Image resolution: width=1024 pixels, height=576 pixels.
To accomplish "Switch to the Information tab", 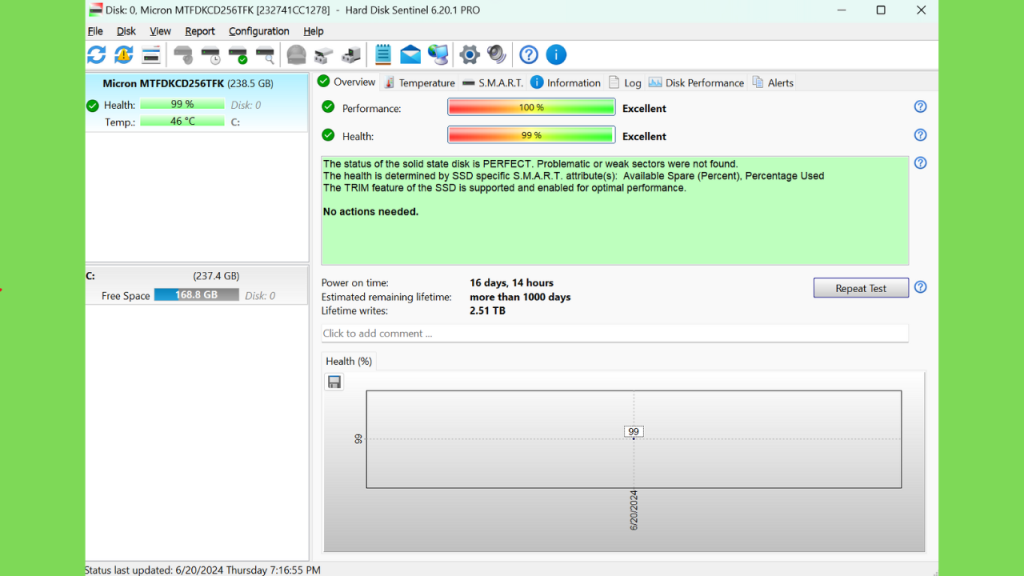I will 566,83.
